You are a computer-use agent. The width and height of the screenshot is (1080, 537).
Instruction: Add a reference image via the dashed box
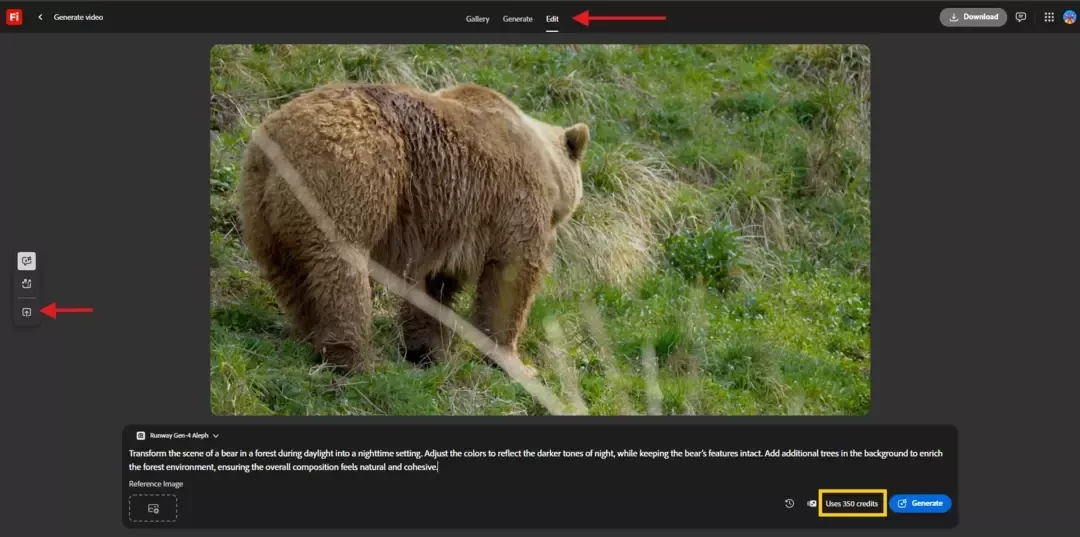153,508
